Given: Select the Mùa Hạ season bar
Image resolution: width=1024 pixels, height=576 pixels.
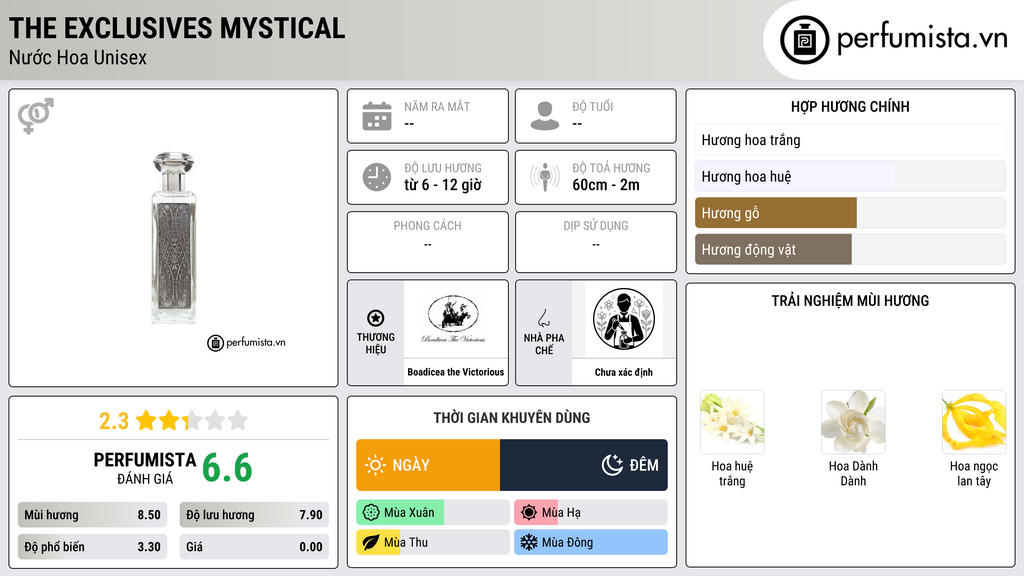Looking at the screenshot, I should [591, 513].
